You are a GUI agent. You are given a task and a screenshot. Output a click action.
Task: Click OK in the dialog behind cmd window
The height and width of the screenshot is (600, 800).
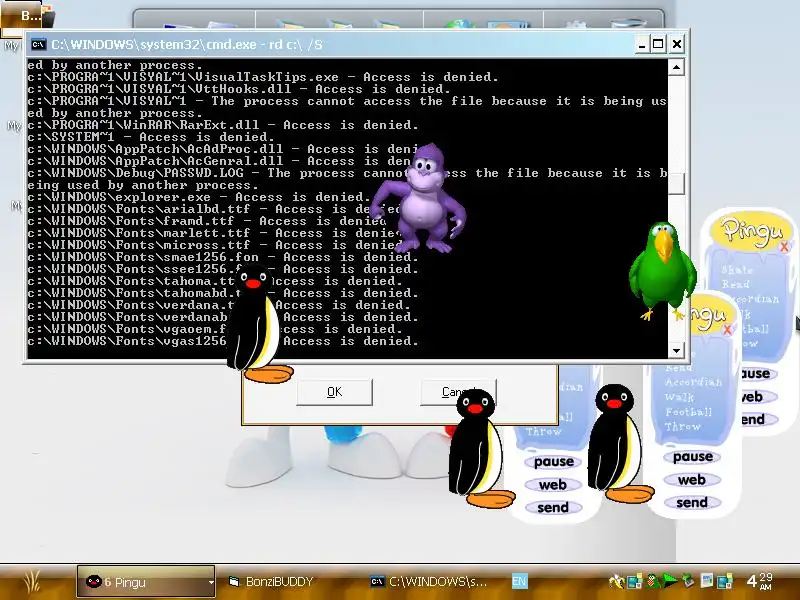click(334, 392)
